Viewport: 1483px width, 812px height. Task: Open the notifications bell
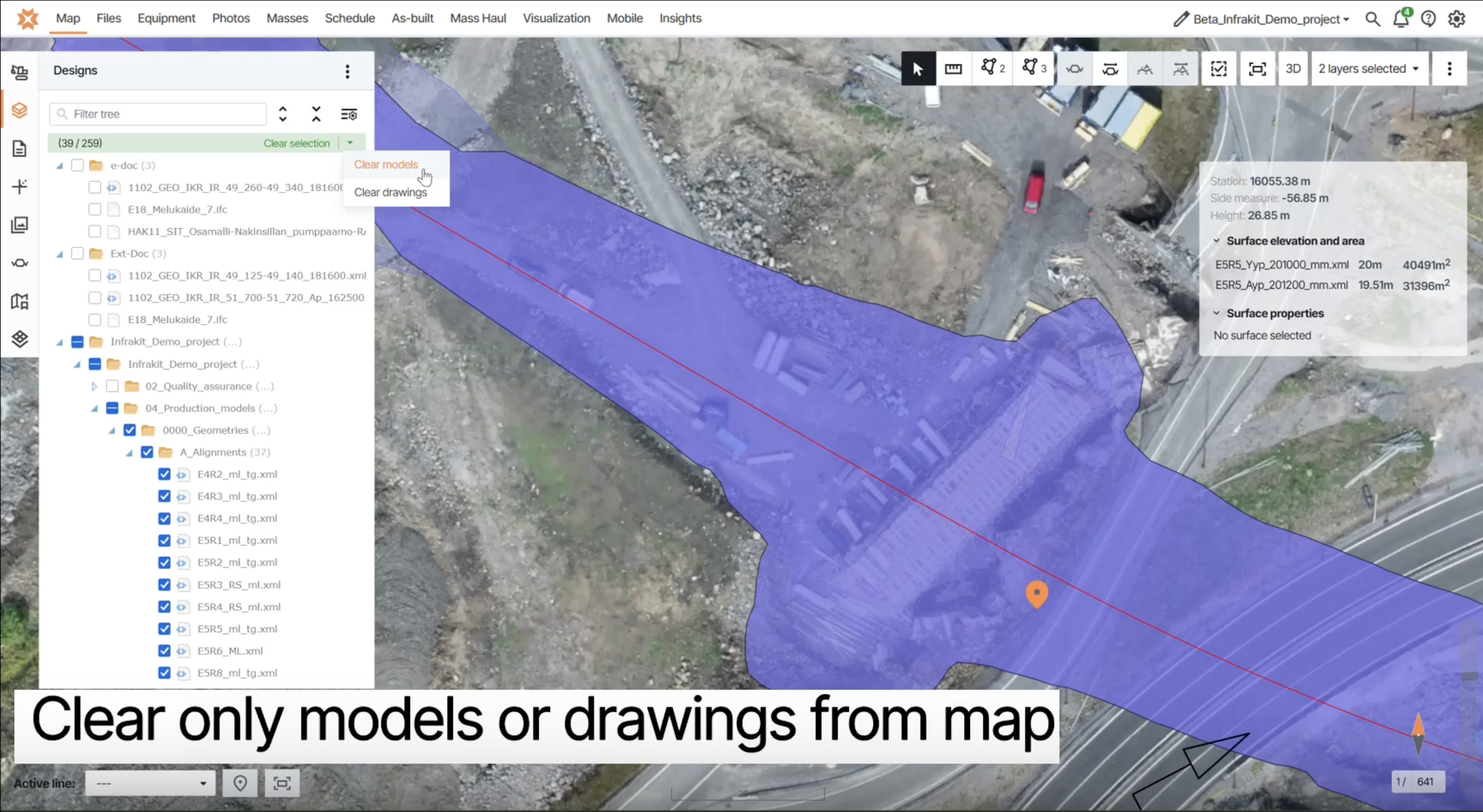point(1400,19)
